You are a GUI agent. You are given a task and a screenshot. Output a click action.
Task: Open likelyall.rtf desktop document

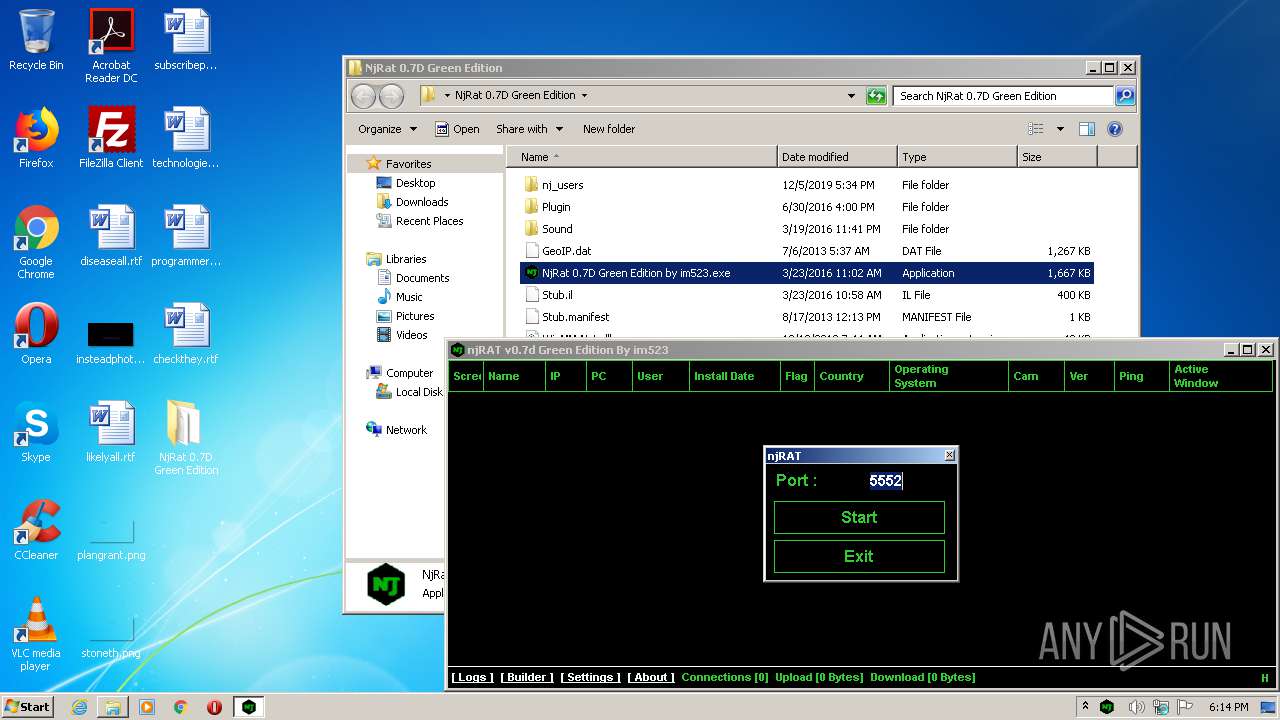click(111, 432)
